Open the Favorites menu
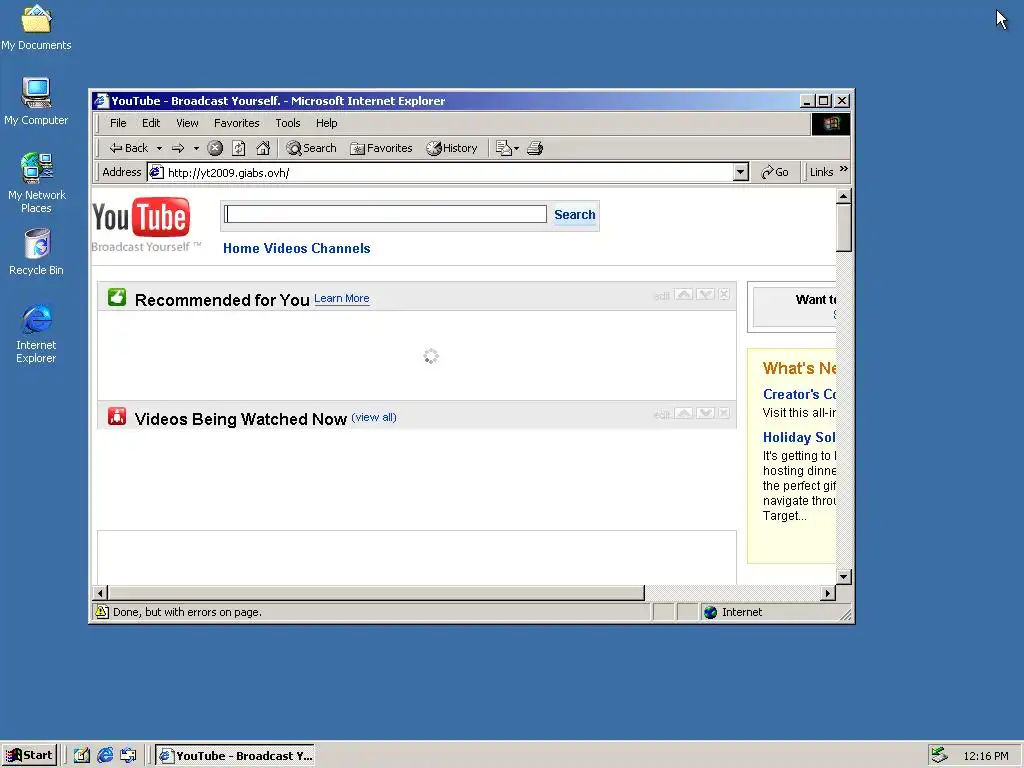1024x768 pixels. pyautogui.click(x=236, y=123)
